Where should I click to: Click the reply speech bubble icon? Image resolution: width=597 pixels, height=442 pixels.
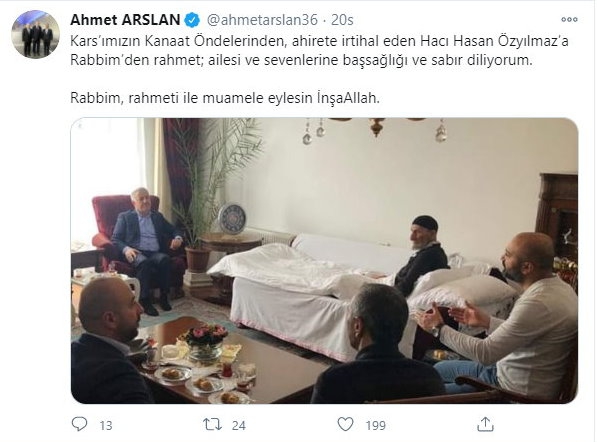pyautogui.click(x=79, y=424)
